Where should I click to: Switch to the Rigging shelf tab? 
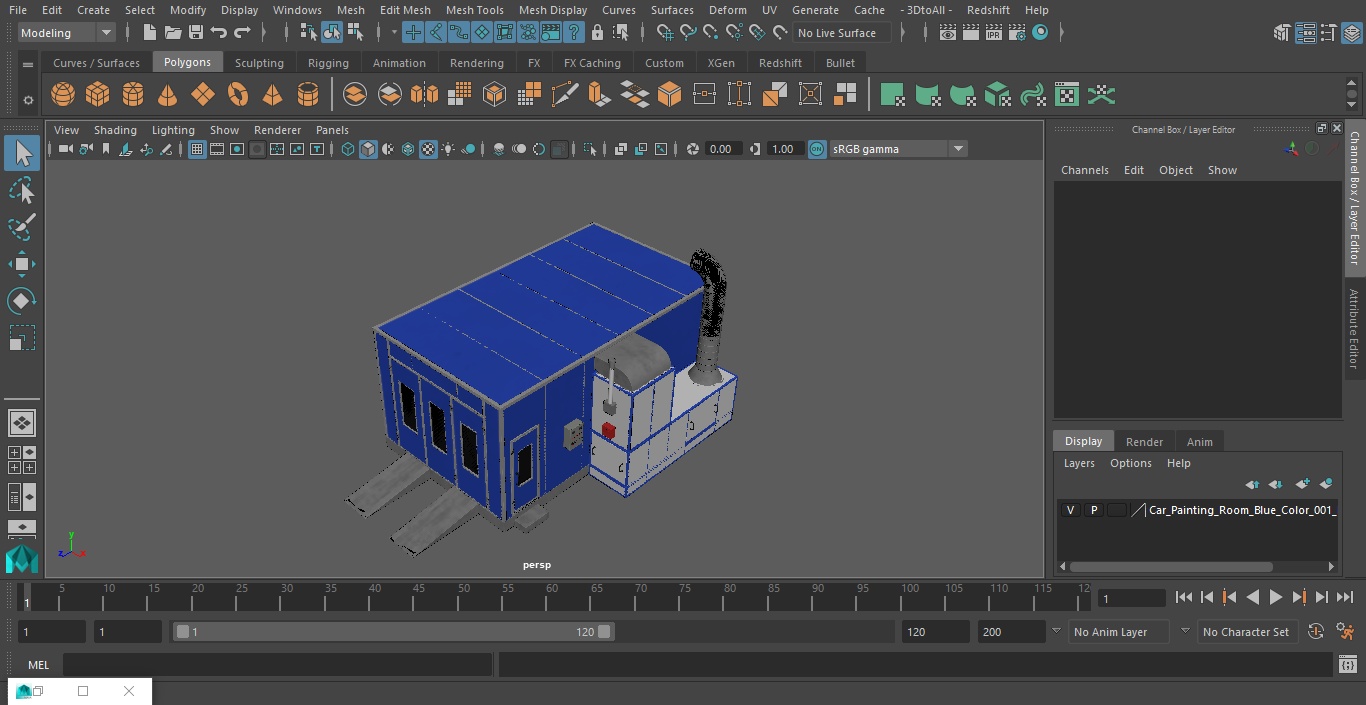click(328, 63)
